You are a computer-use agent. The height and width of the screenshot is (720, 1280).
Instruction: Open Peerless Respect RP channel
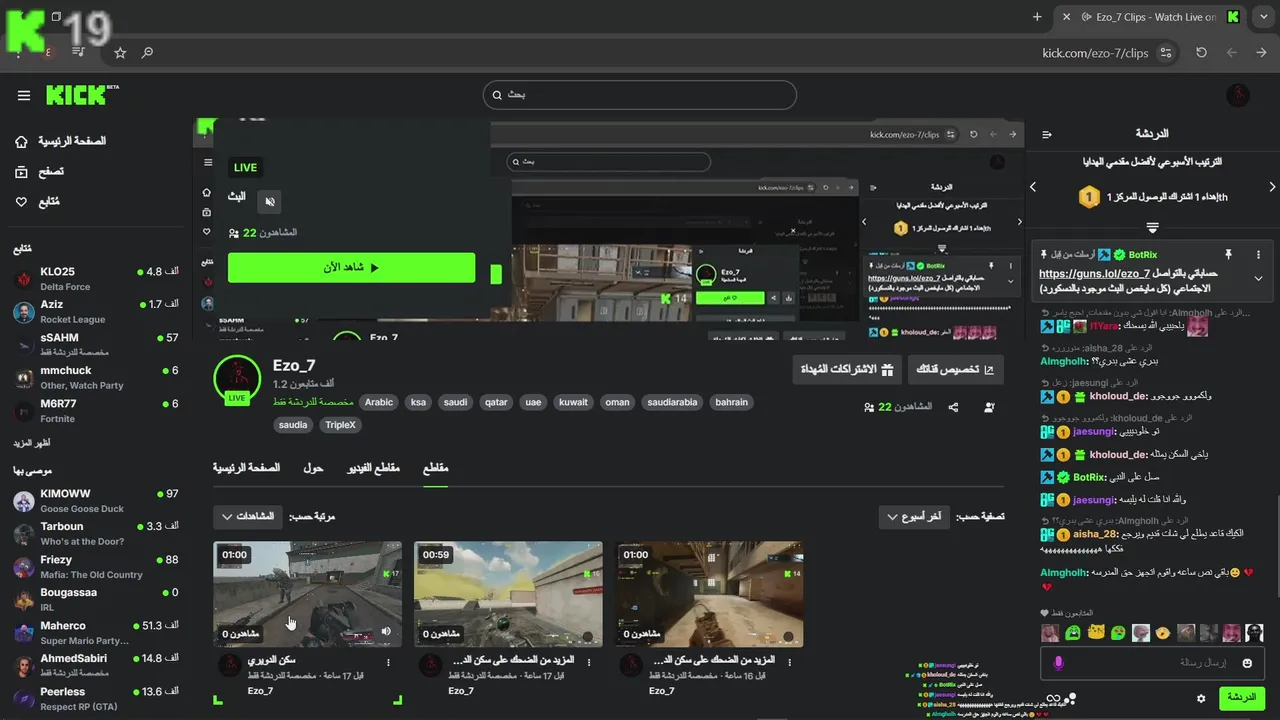pyautogui.click(x=95, y=699)
